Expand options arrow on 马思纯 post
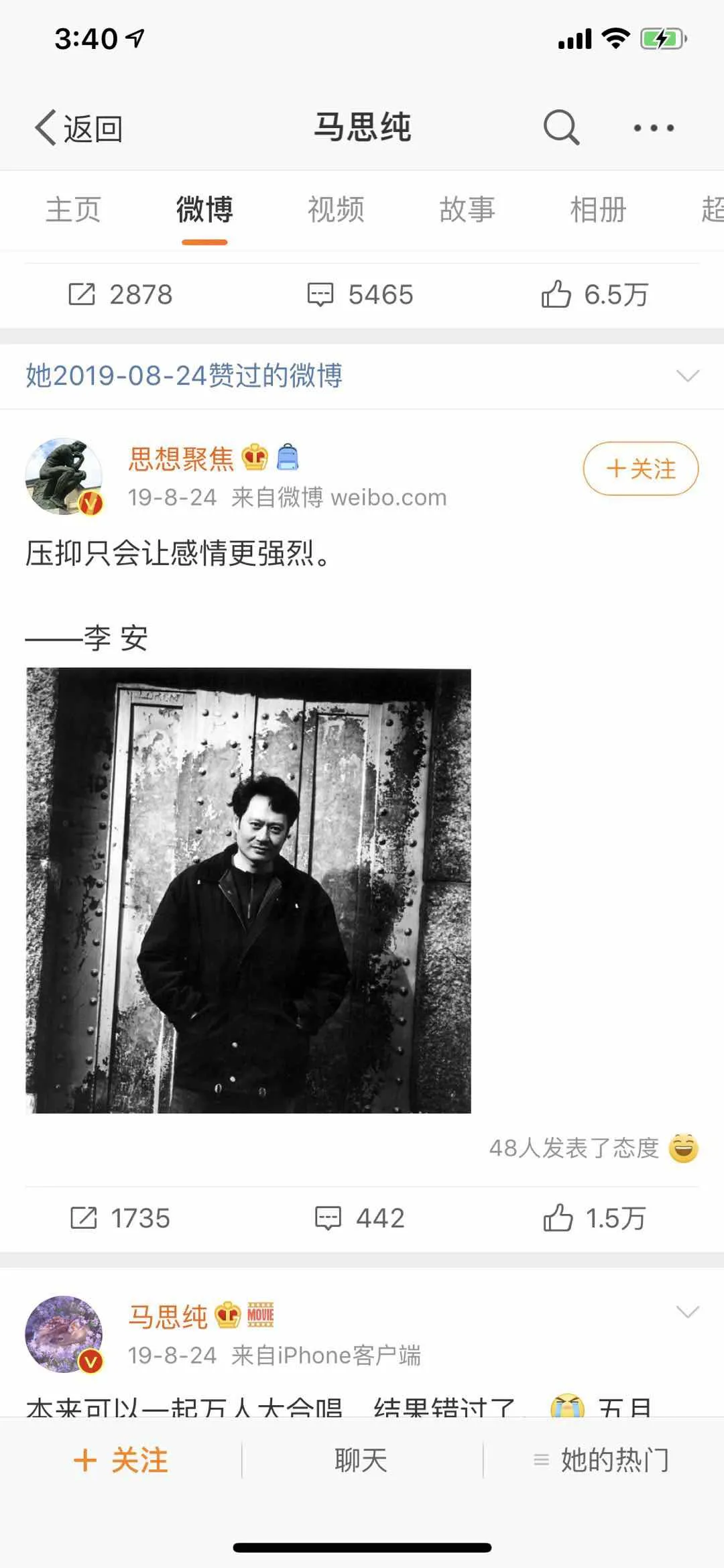724x1568 pixels. point(688,1312)
